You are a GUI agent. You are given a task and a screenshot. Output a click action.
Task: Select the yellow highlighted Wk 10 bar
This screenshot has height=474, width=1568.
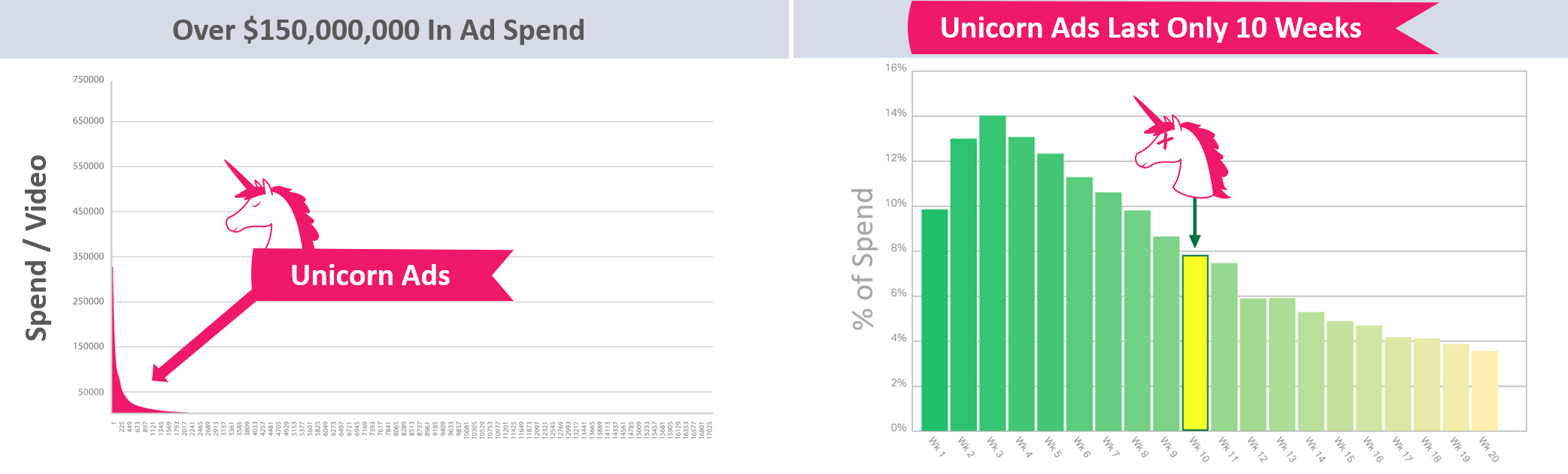click(x=1195, y=342)
